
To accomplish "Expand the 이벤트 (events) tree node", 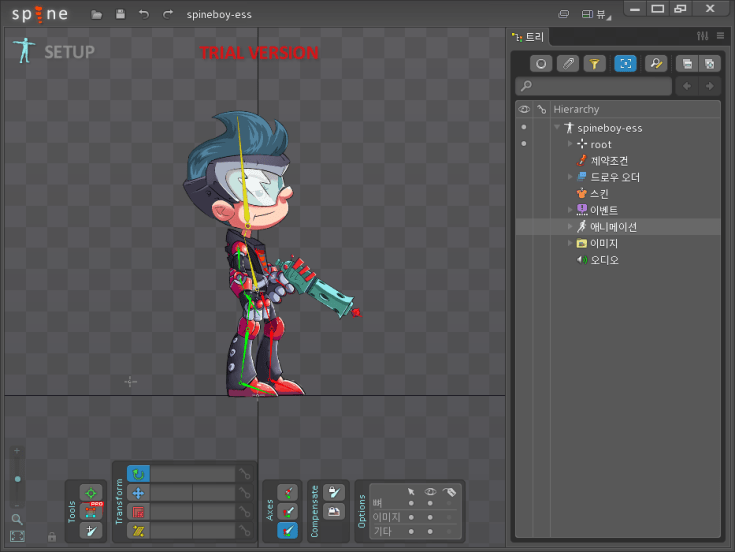I will click(x=570, y=210).
